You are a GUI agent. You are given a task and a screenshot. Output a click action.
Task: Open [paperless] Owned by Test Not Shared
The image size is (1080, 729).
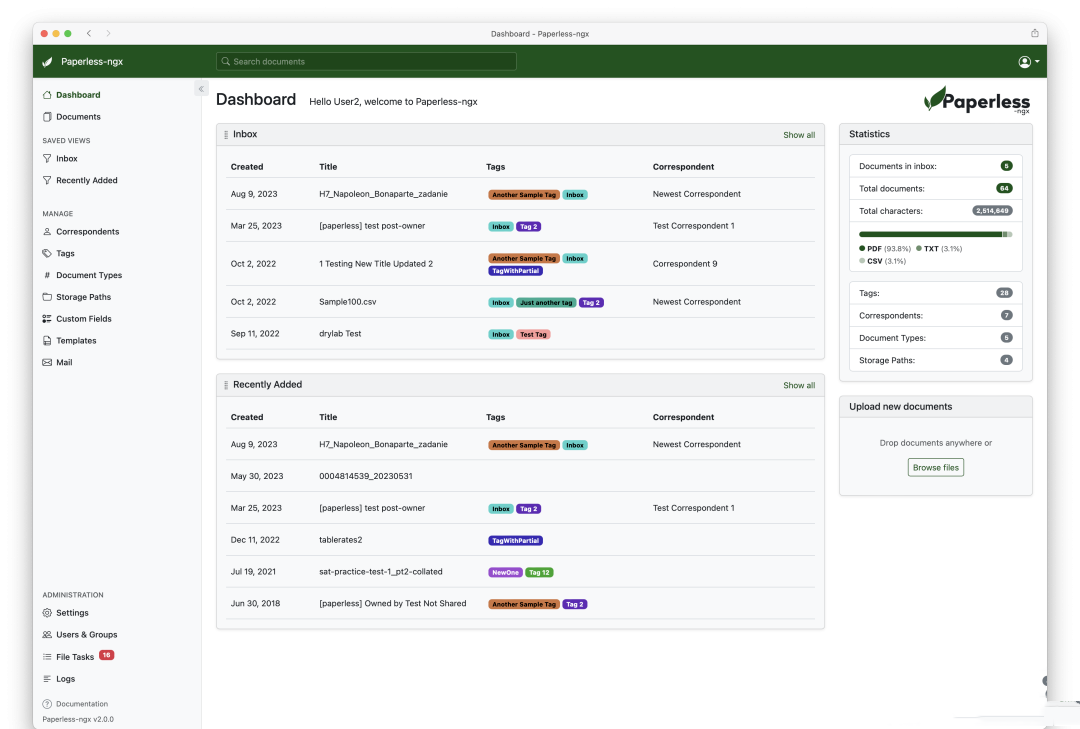point(393,604)
